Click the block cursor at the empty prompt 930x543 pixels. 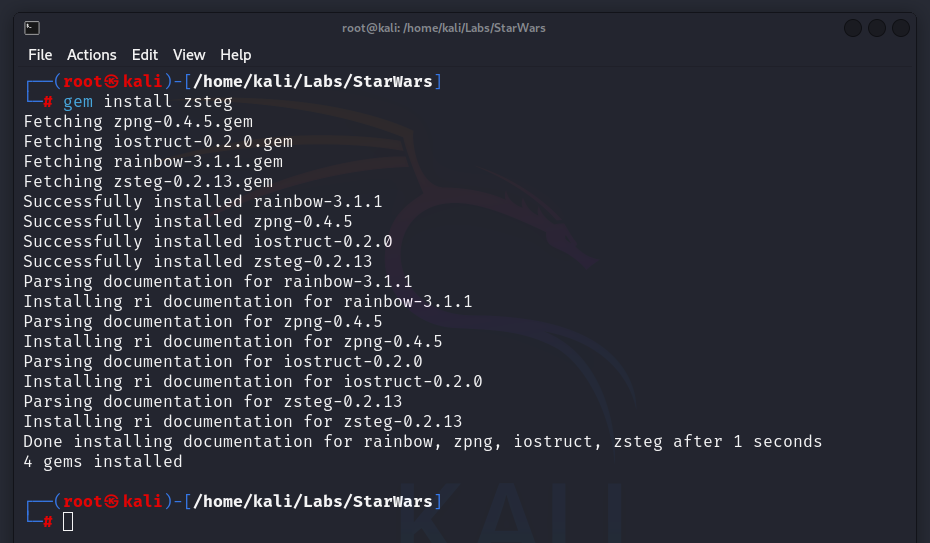[68, 521]
